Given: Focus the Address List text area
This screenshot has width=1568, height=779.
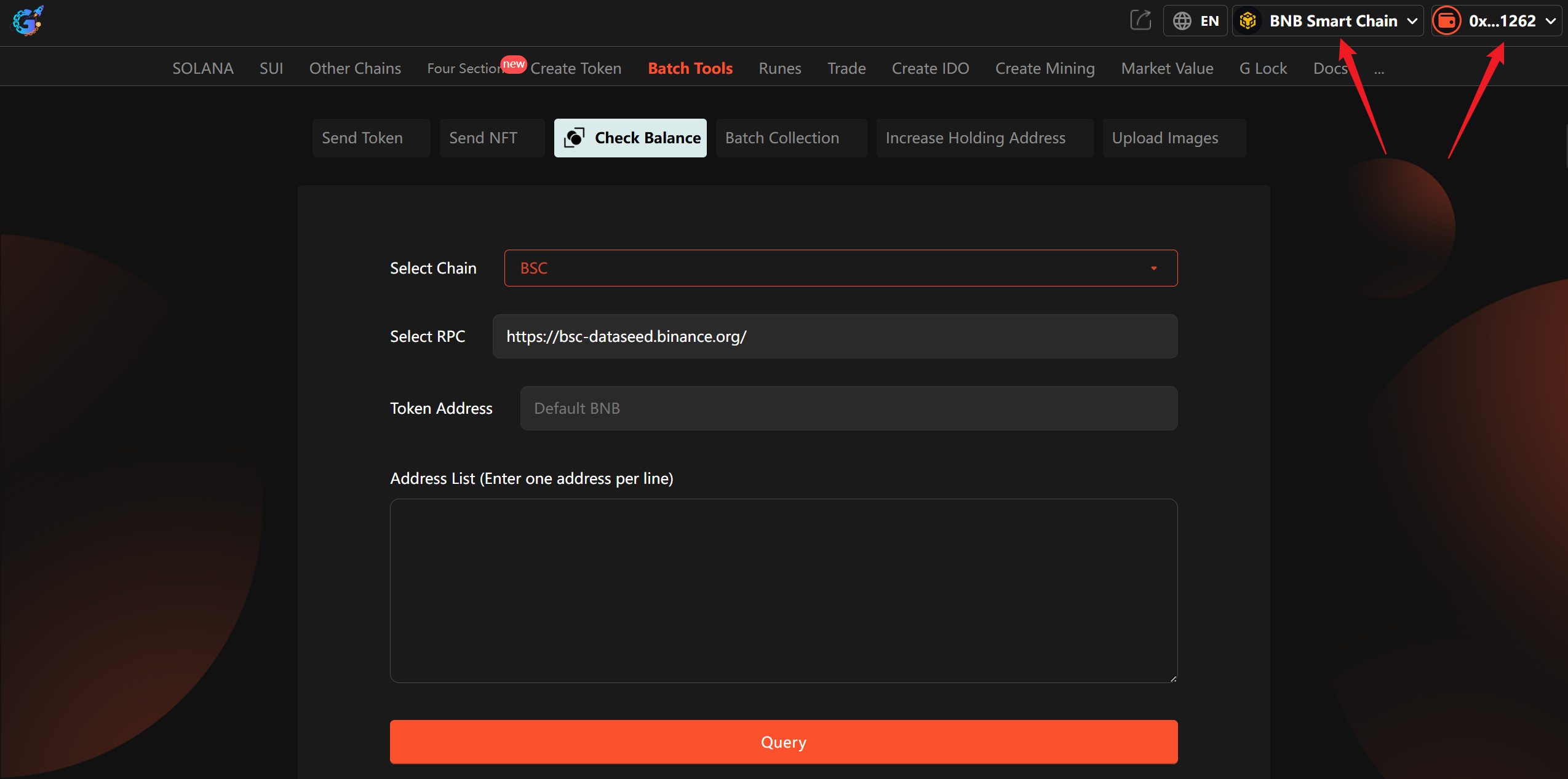Looking at the screenshot, I should click(783, 590).
